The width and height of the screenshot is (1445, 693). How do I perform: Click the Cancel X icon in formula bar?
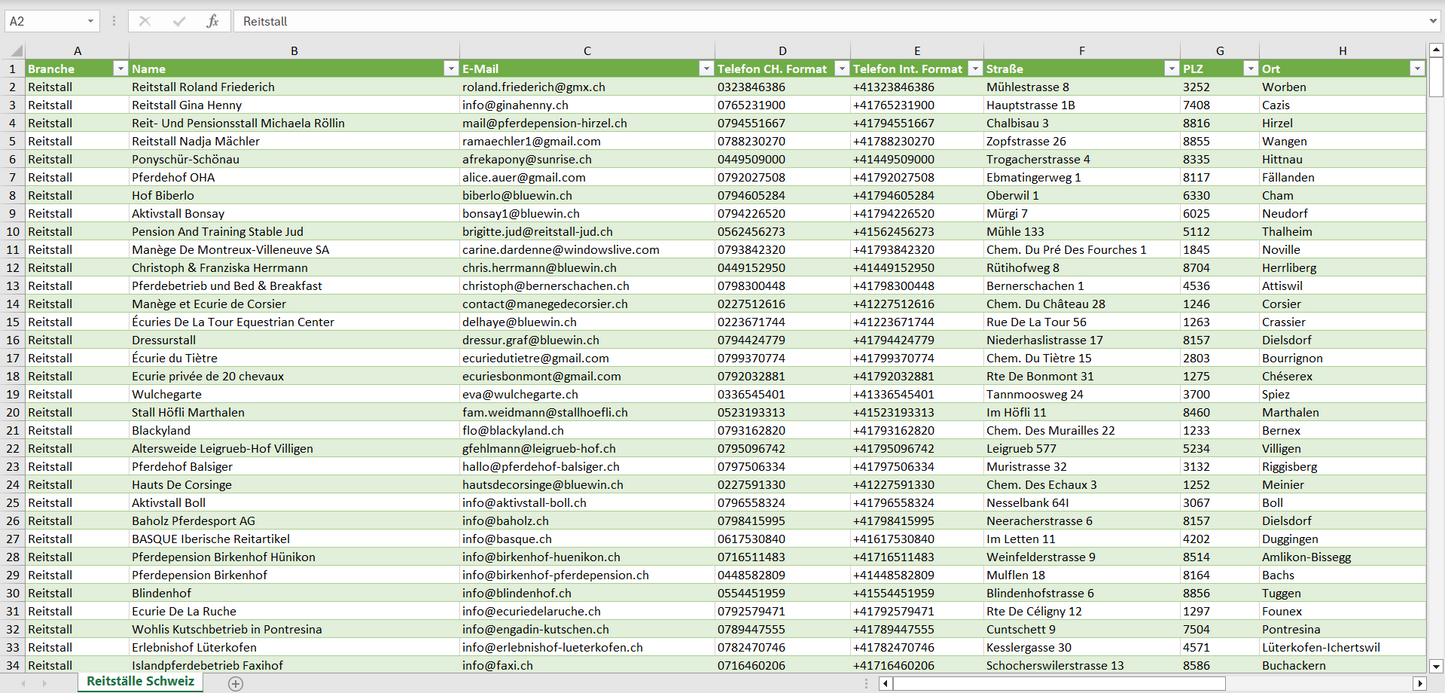point(145,21)
